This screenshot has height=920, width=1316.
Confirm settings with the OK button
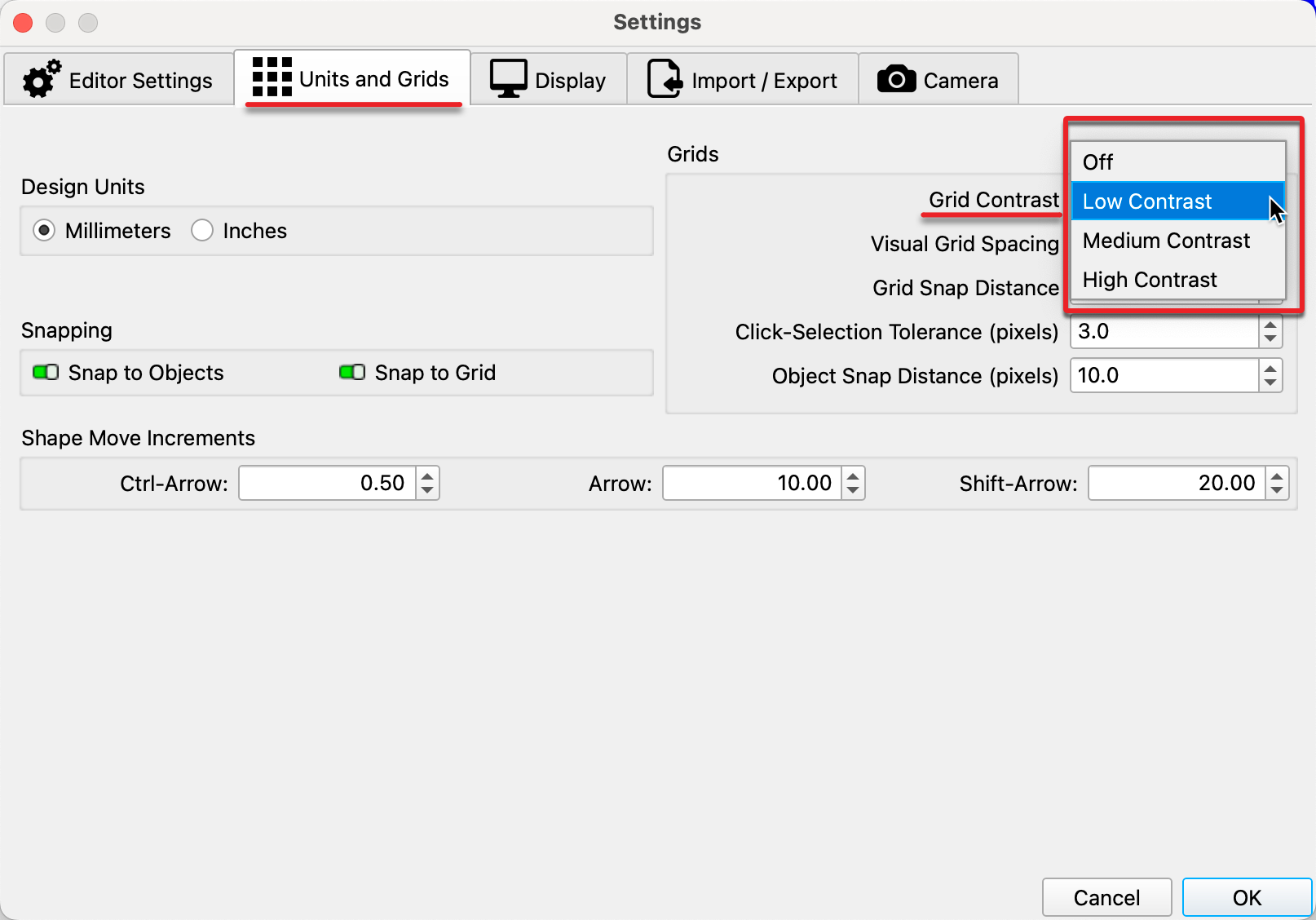point(1247,898)
